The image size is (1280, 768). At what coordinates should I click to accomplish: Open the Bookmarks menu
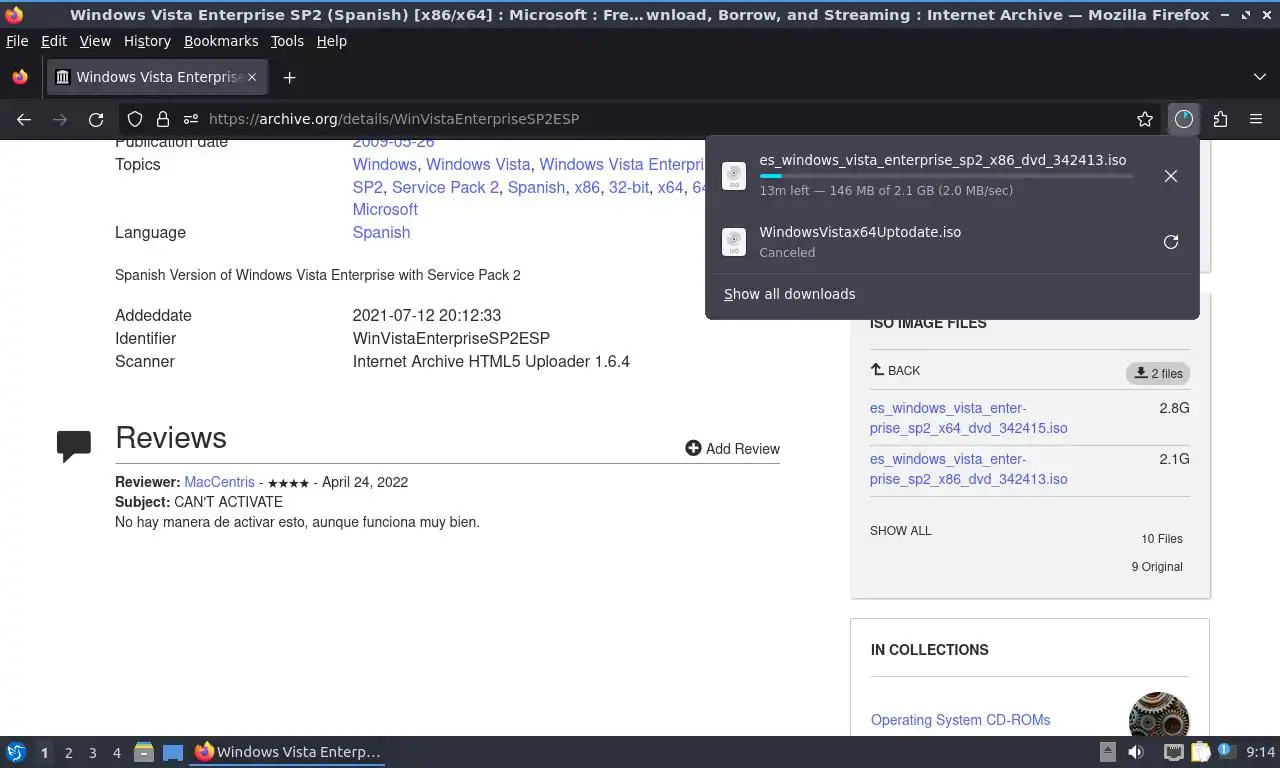(221, 41)
